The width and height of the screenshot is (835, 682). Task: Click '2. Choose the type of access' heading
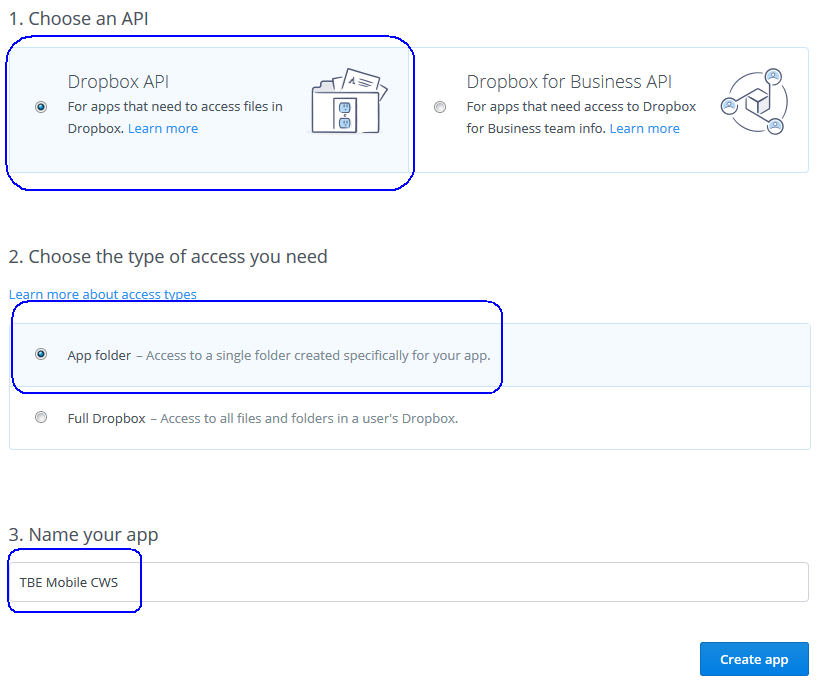click(168, 257)
